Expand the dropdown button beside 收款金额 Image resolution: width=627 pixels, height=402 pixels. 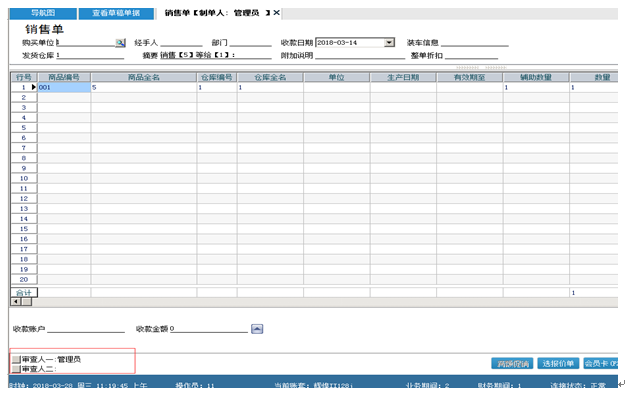coord(256,327)
